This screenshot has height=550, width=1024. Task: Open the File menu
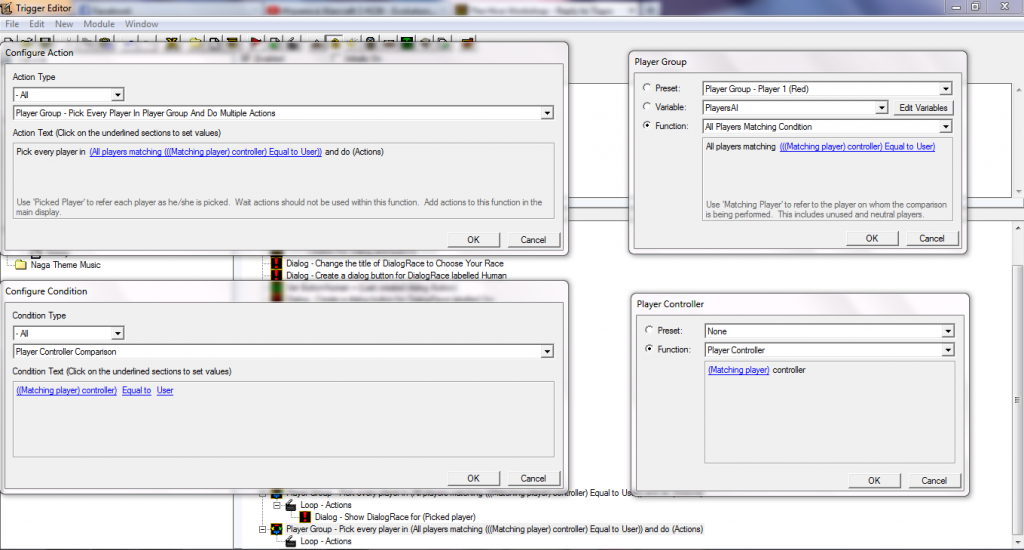click(x=12, y=24)
